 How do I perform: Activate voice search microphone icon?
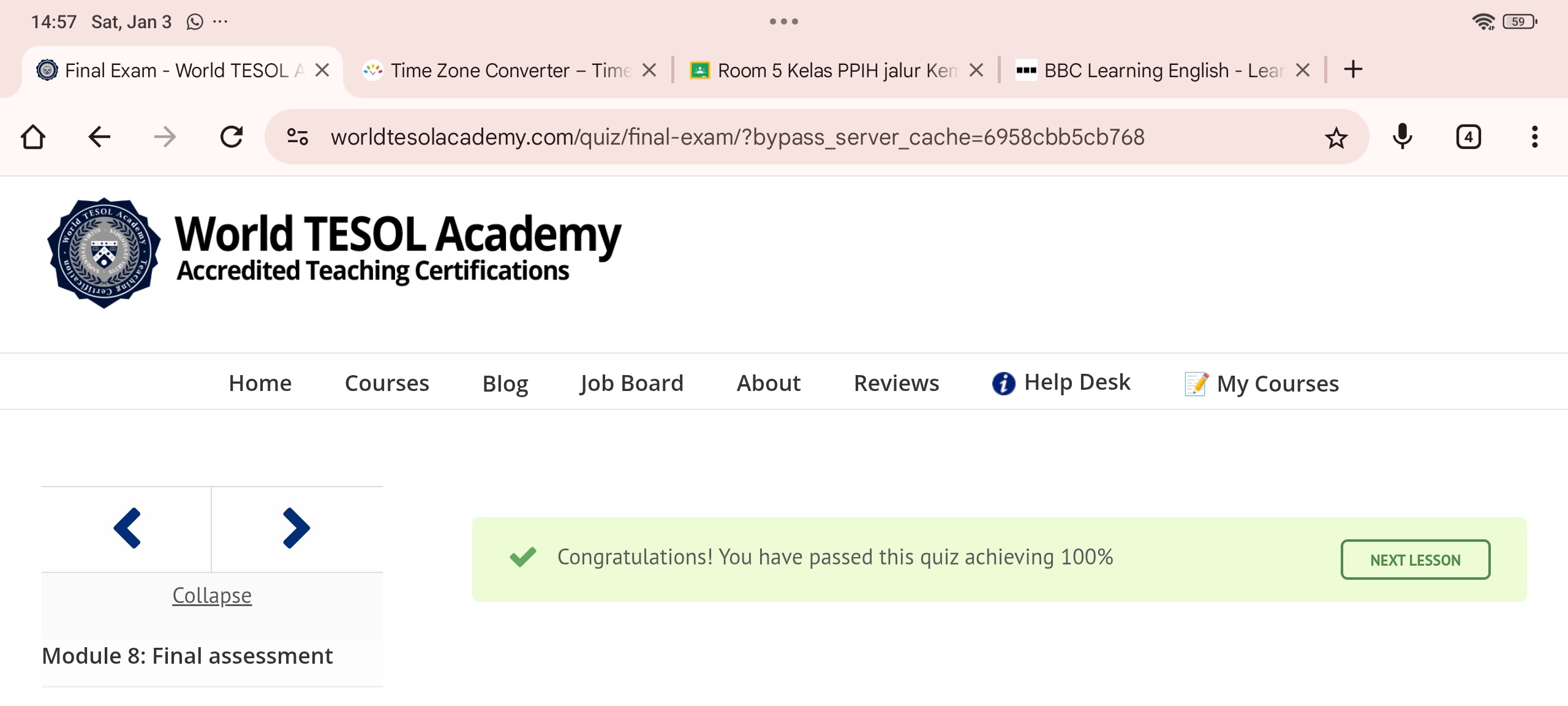pyautogui.click(x=1402, y=137)
